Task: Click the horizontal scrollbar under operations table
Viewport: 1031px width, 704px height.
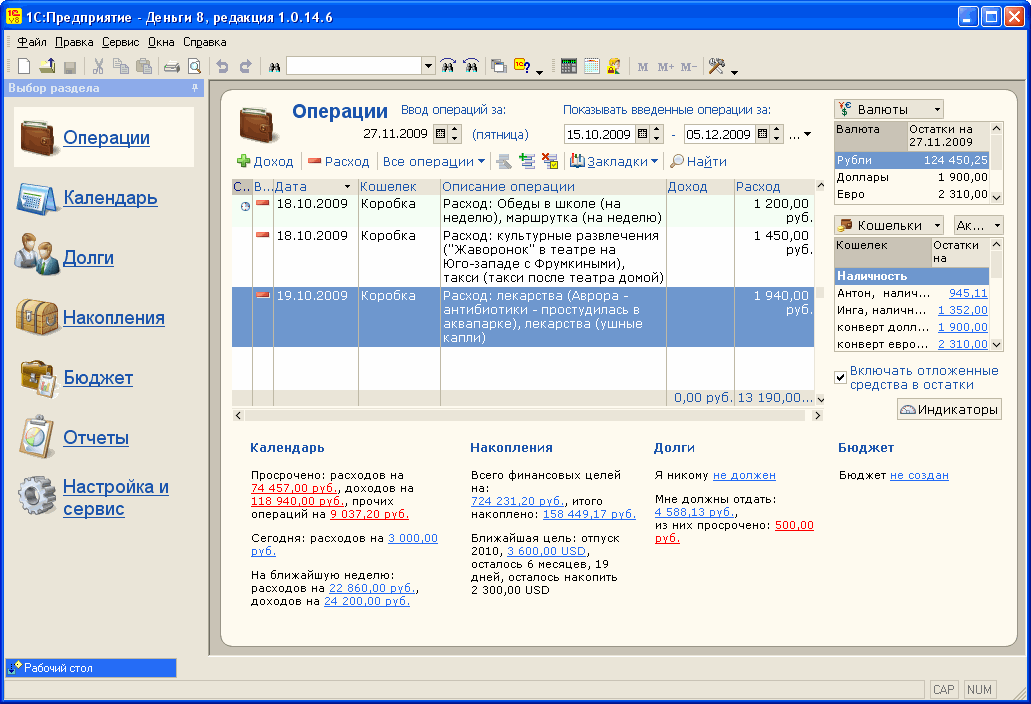Action: [x=528, y=415]
